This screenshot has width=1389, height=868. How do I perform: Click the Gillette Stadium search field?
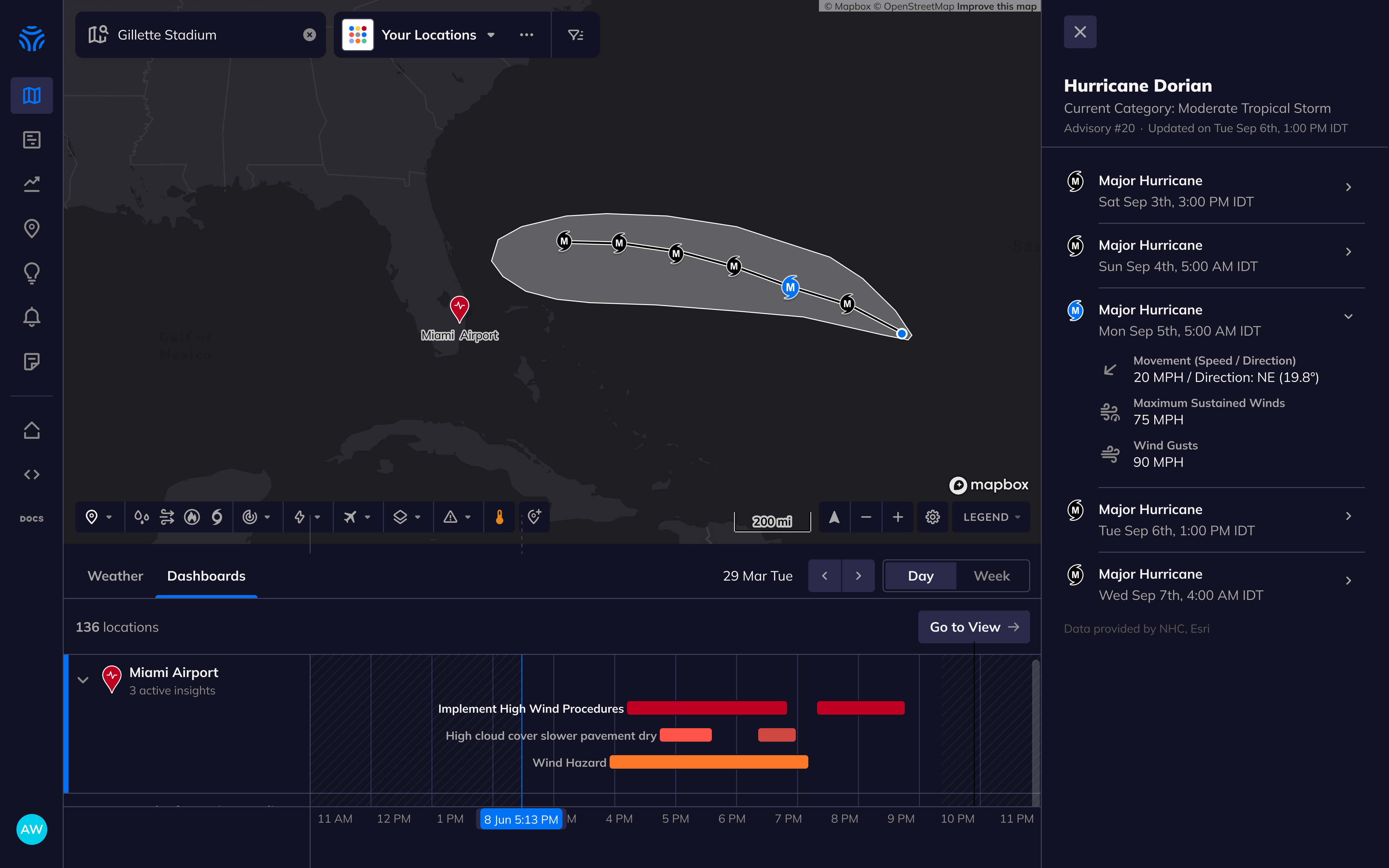pyautogui.click(x=201, y=35)
